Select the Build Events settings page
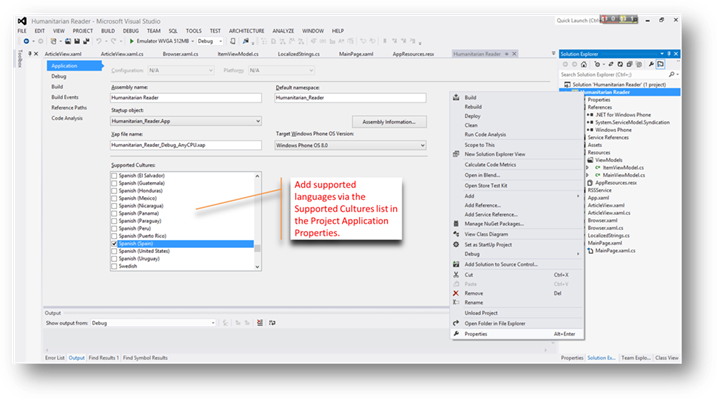Viewport: 717px width, 399px height. pyautogui.click(x=64, y=97)
